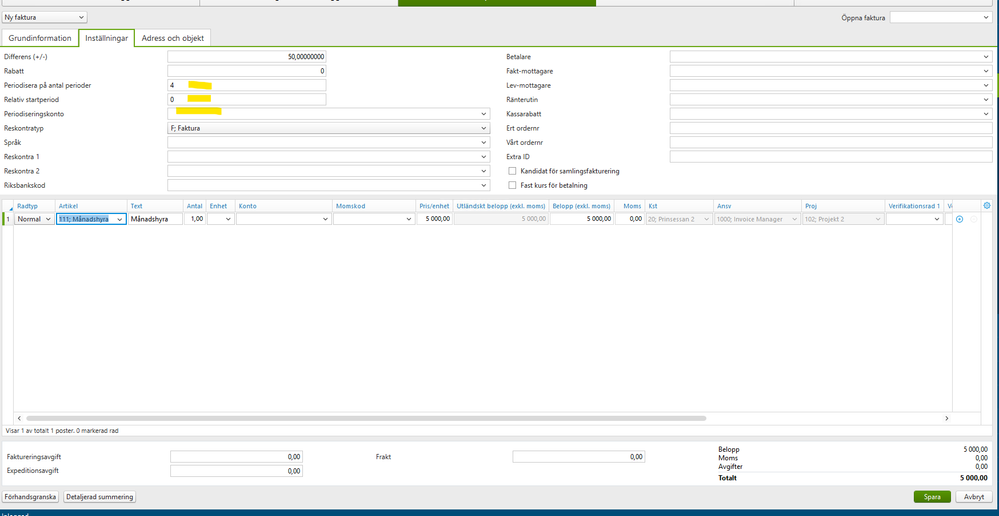The height and width of the screenshot is (516, 999).
Task: Tick Kandidat för samlingsfakturering checkbox
Action: click(512, 171)
